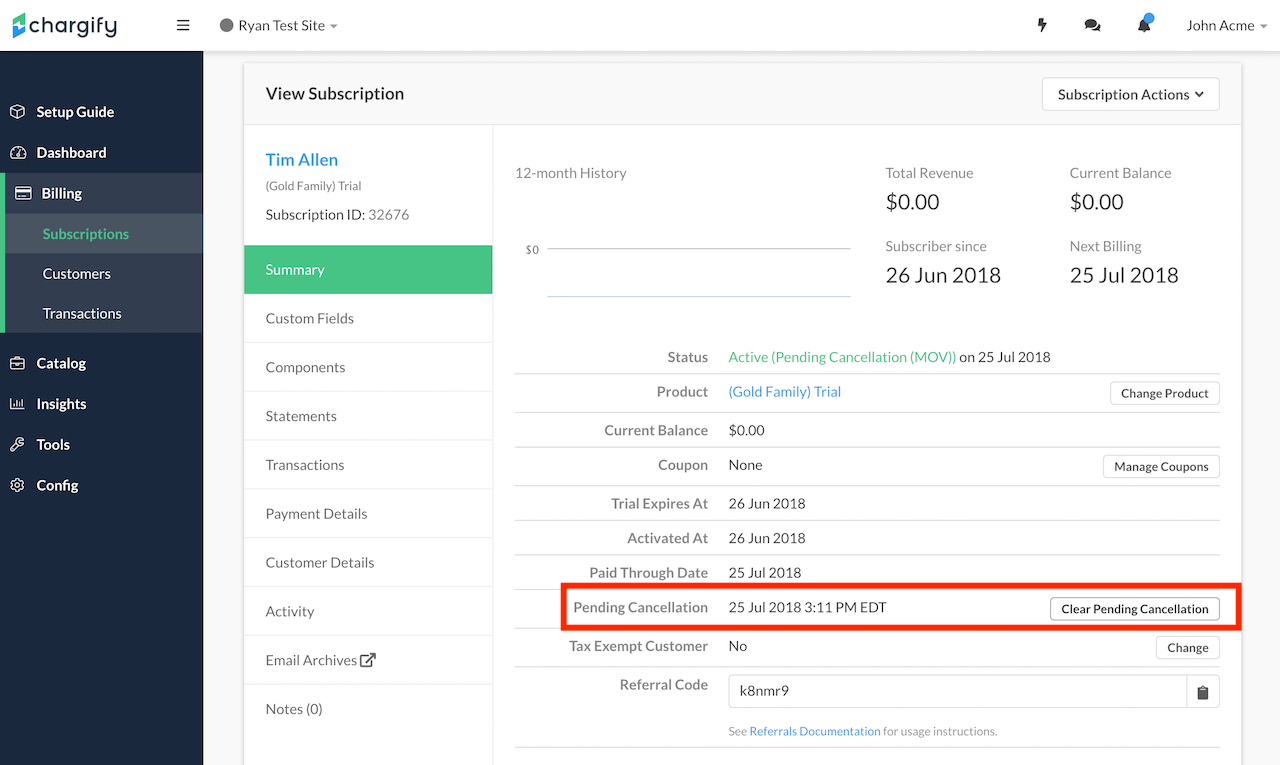Click the Setup Guide box icon
This screenshot has width=1280, height=765.
click(x=17, y=112)
